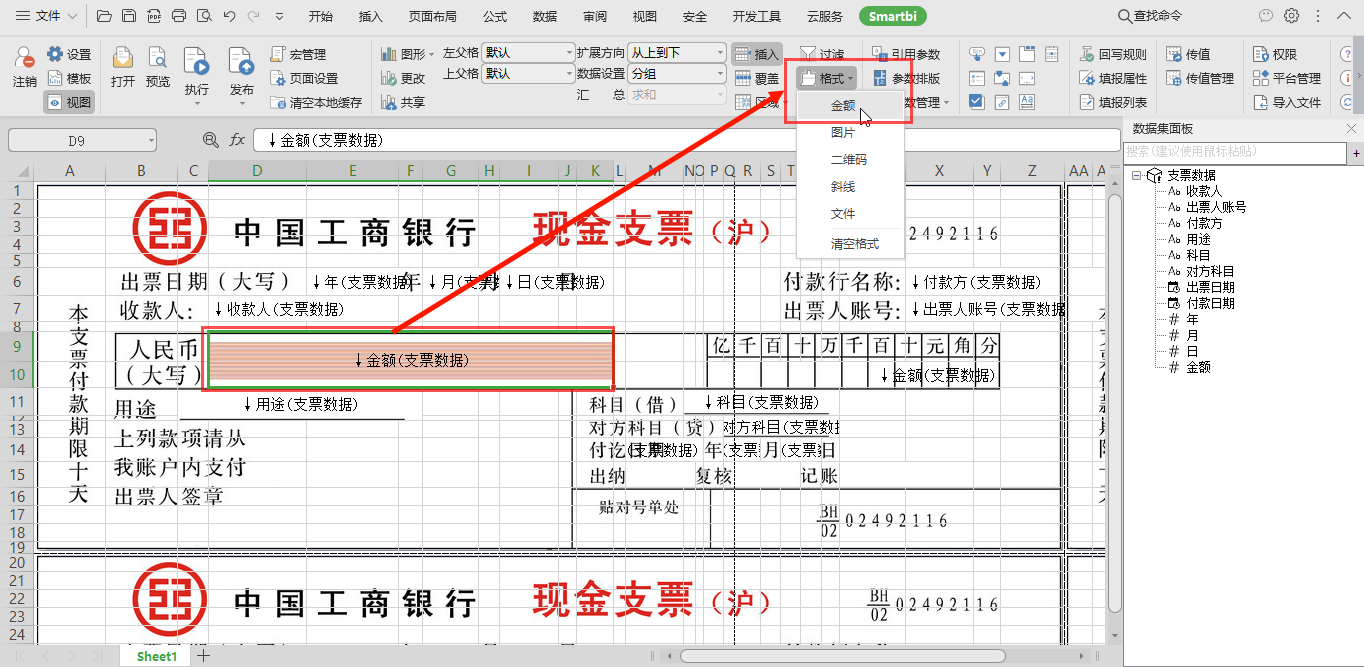Select 清空格式 in the format menu
The image size is (1364, 667).
855,243
